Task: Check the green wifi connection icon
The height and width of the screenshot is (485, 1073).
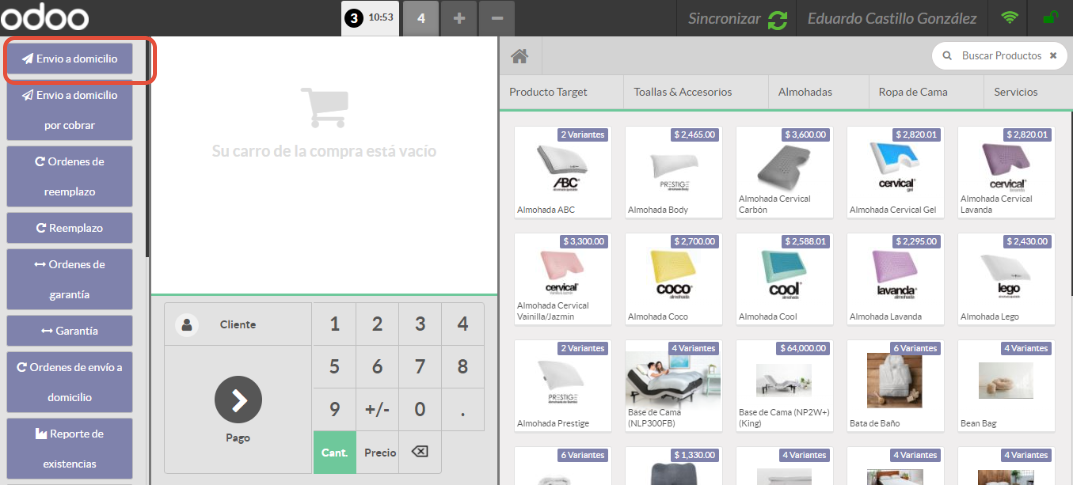Action: point(1009,18)
